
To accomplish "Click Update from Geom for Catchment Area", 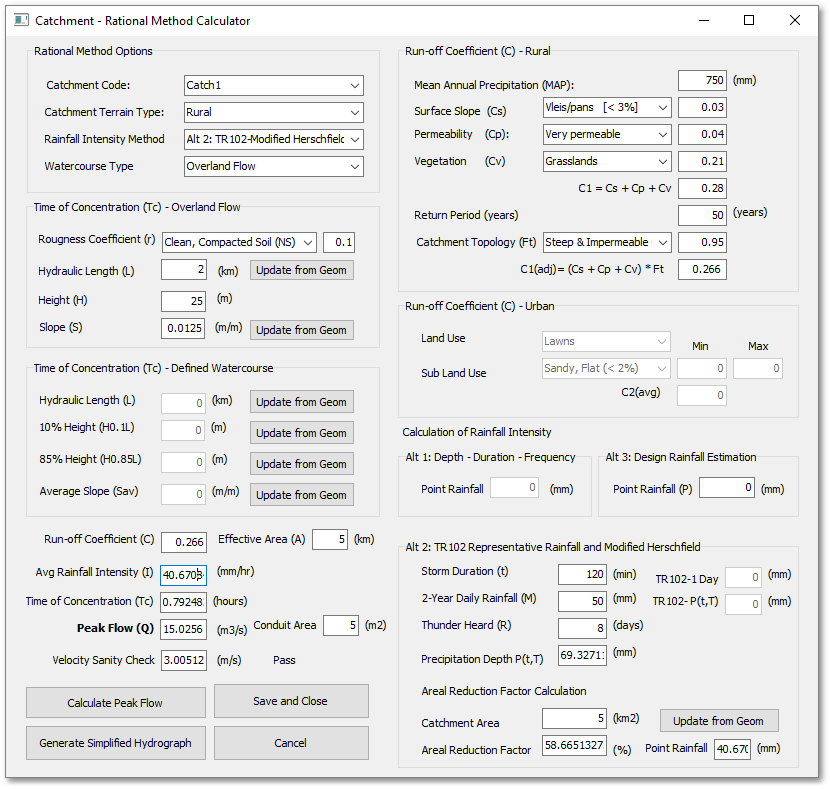I will [x=719, y=721].
